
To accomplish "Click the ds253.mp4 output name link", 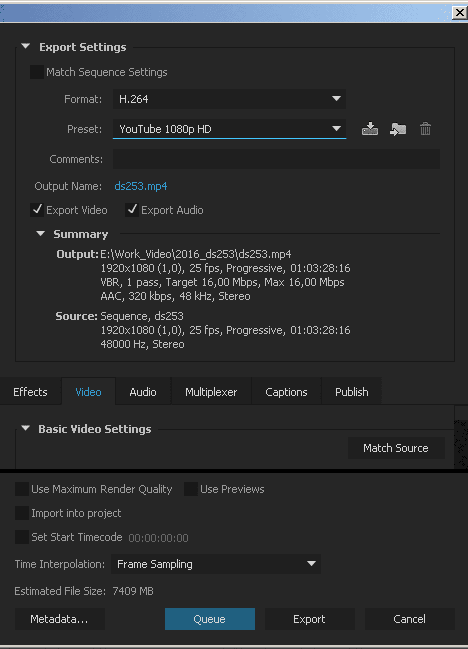I will [141, 186].
